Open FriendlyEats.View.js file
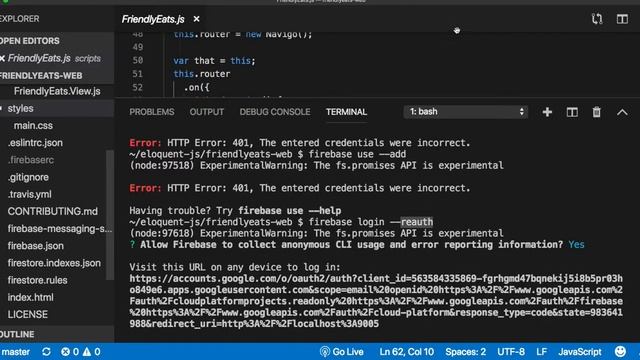 (57, 91)
